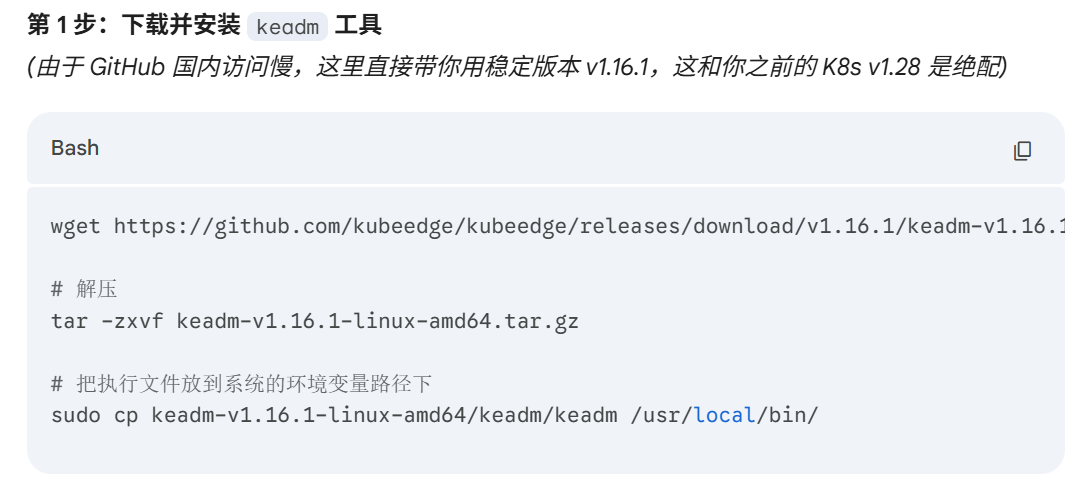The image size is (1088, 497).
Task: Copy the Bash code block
Action: pyautogui.click(x=1022, y=151)
